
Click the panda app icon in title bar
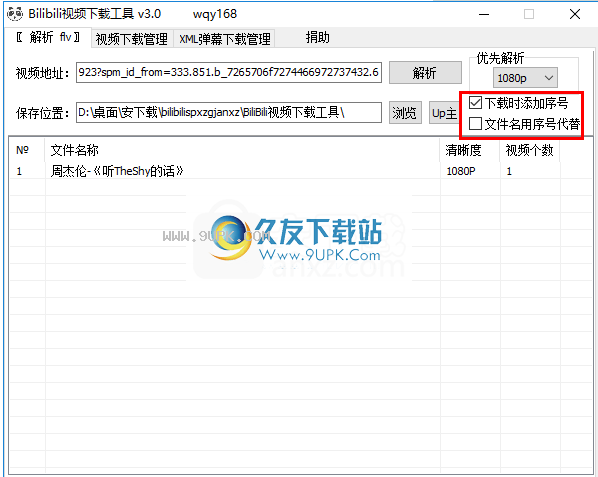pos(14,14)
